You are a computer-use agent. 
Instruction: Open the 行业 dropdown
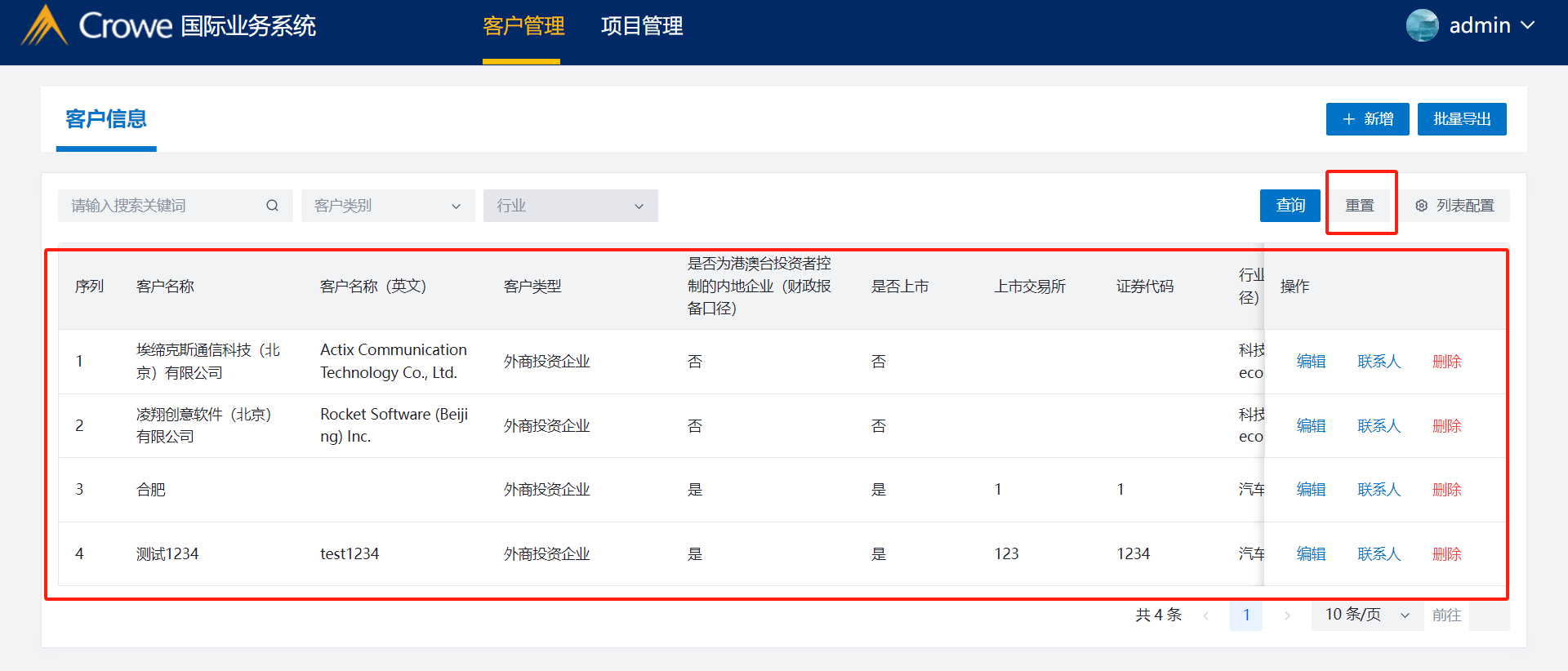[x=571, y=206]
